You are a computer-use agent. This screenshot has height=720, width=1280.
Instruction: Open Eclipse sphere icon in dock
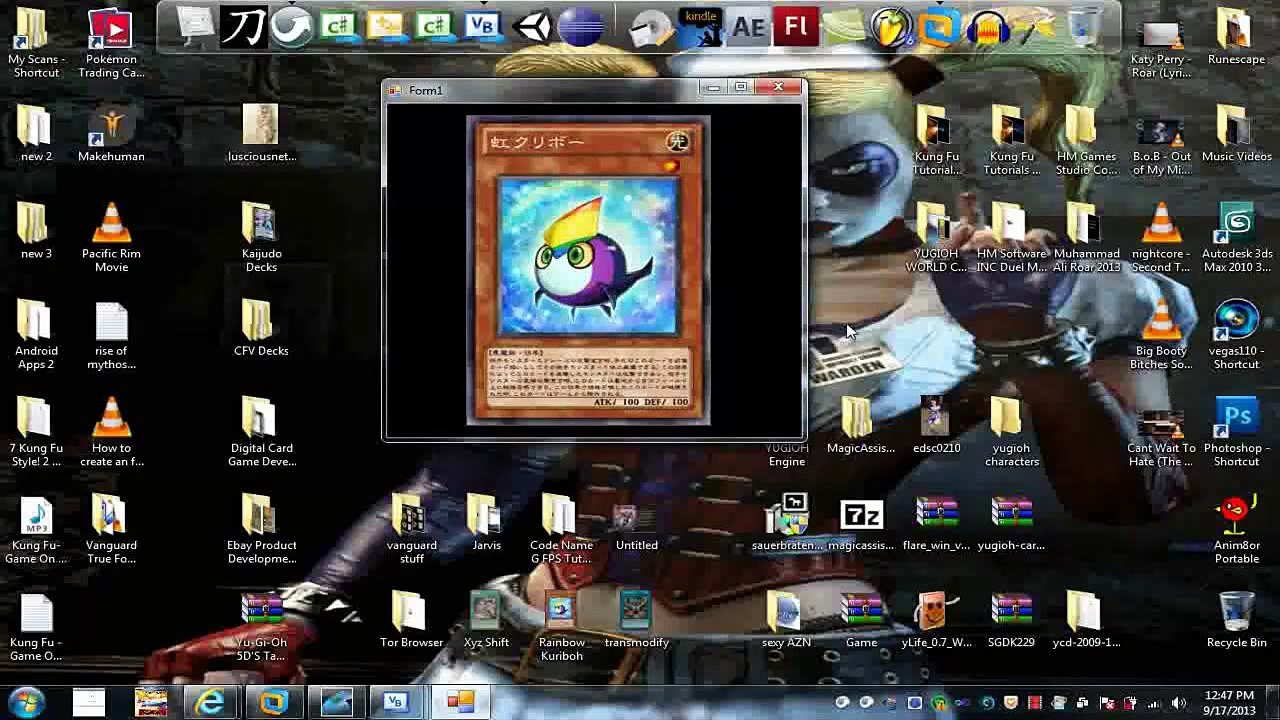pyautogui.click(x=581, y=27)
